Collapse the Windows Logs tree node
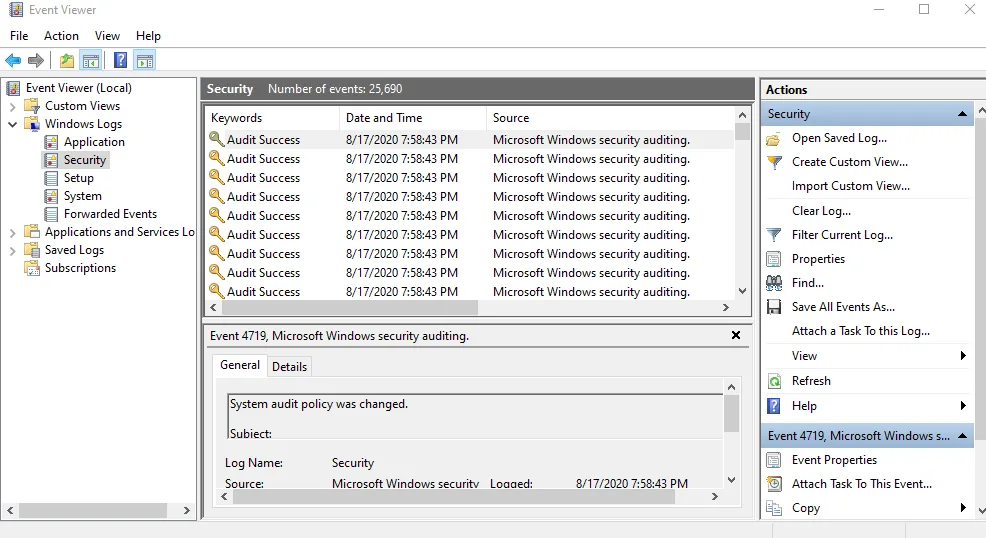 tap(12, 124)
